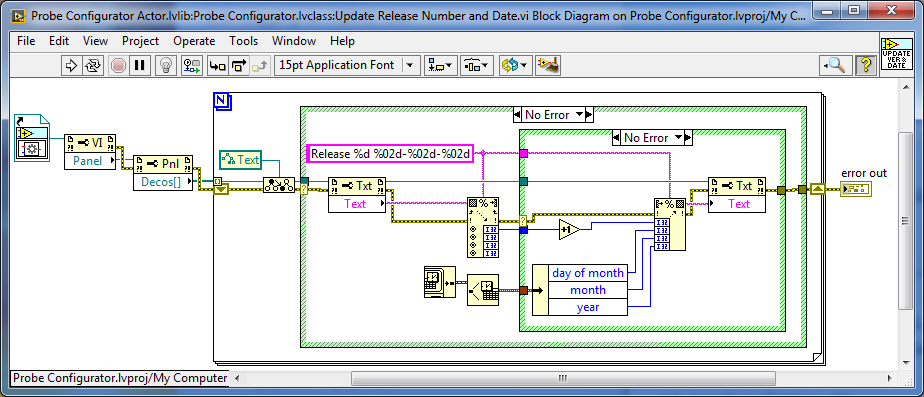The image size is (924, 397).
Task: Select the right-side Txt Text property node
Action: pyautogui.click(x=737, y=194)
